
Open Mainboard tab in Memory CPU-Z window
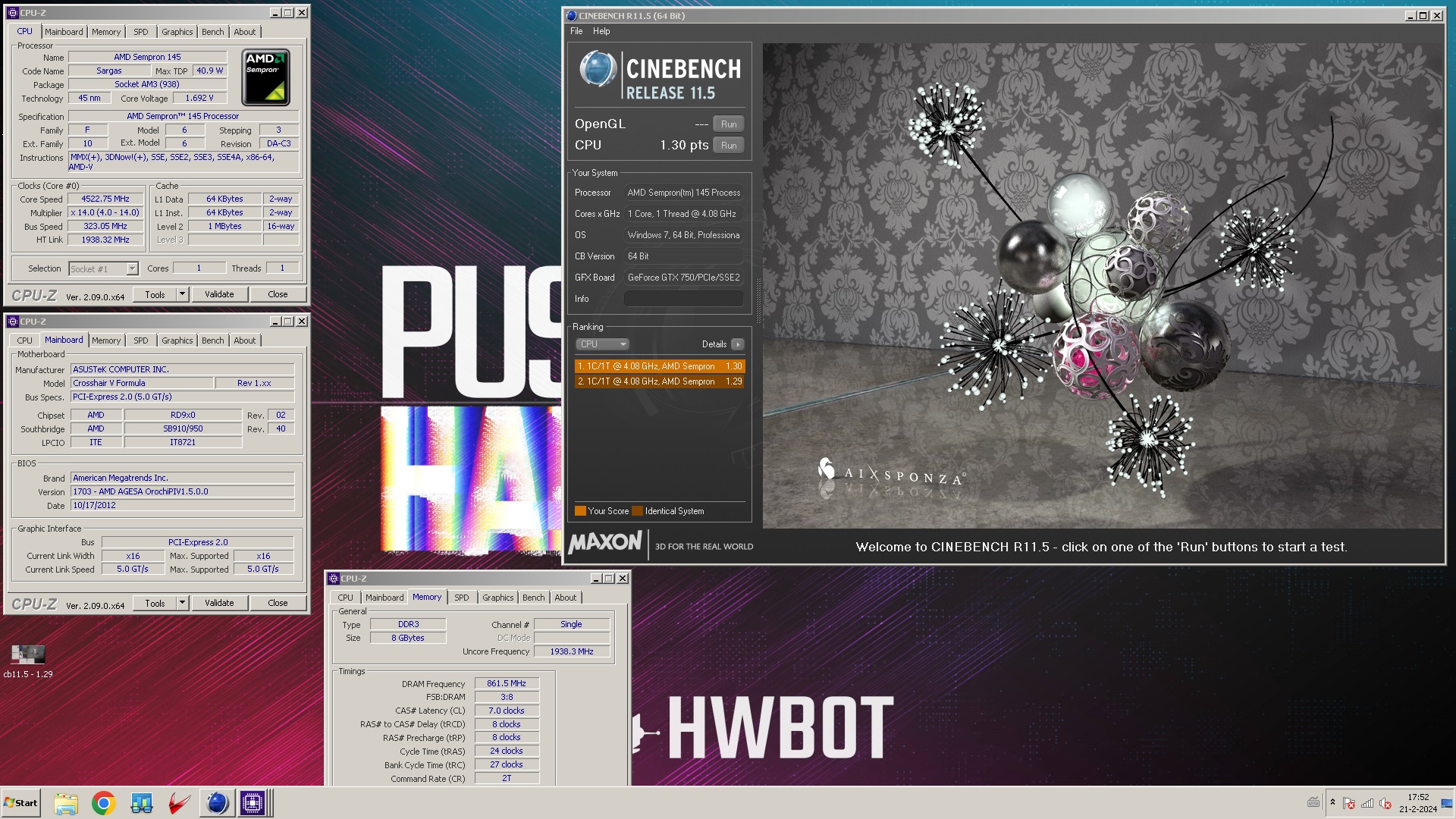pyautogui.click(x=384, y=598)
